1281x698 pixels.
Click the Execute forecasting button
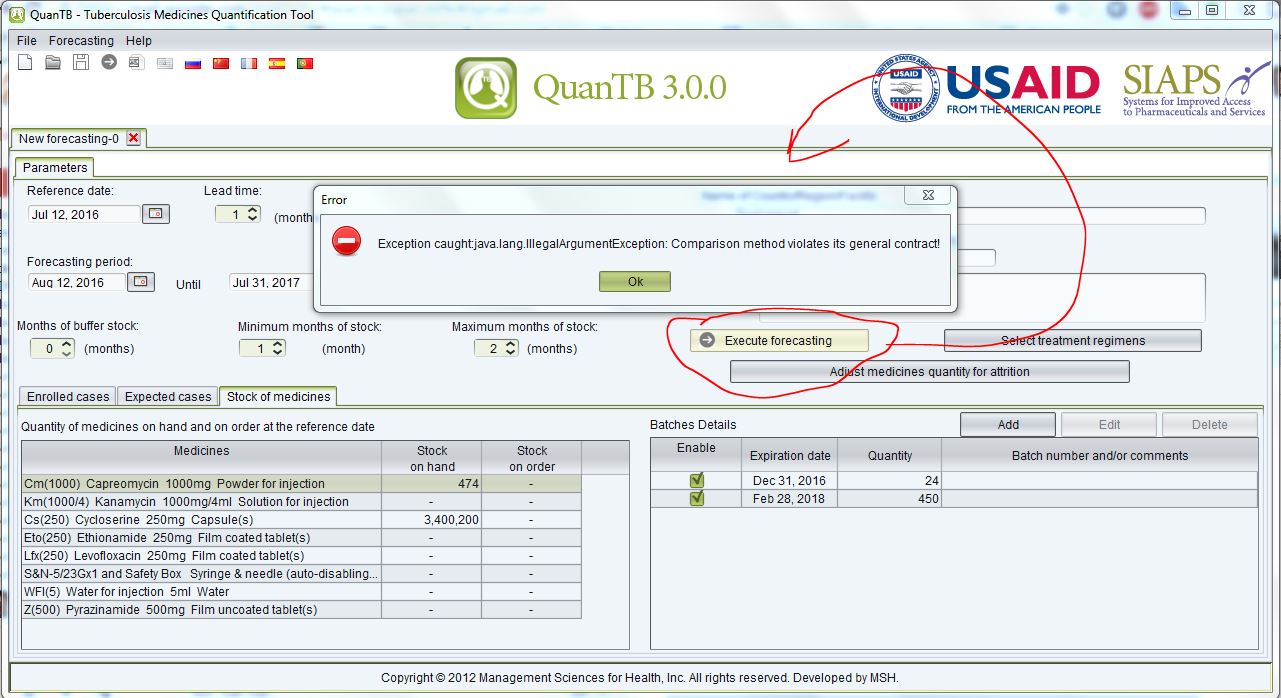click(779, 341)
